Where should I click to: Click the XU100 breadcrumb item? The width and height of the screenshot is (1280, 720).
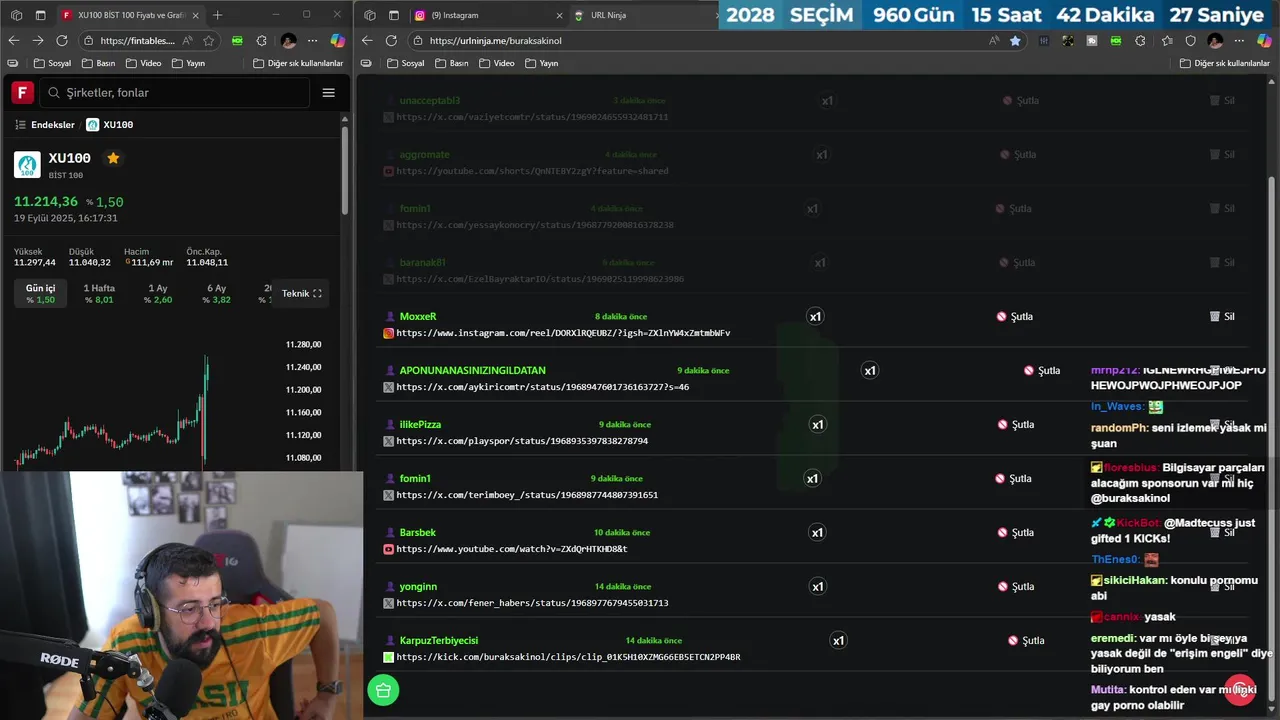tap(110, 125)
